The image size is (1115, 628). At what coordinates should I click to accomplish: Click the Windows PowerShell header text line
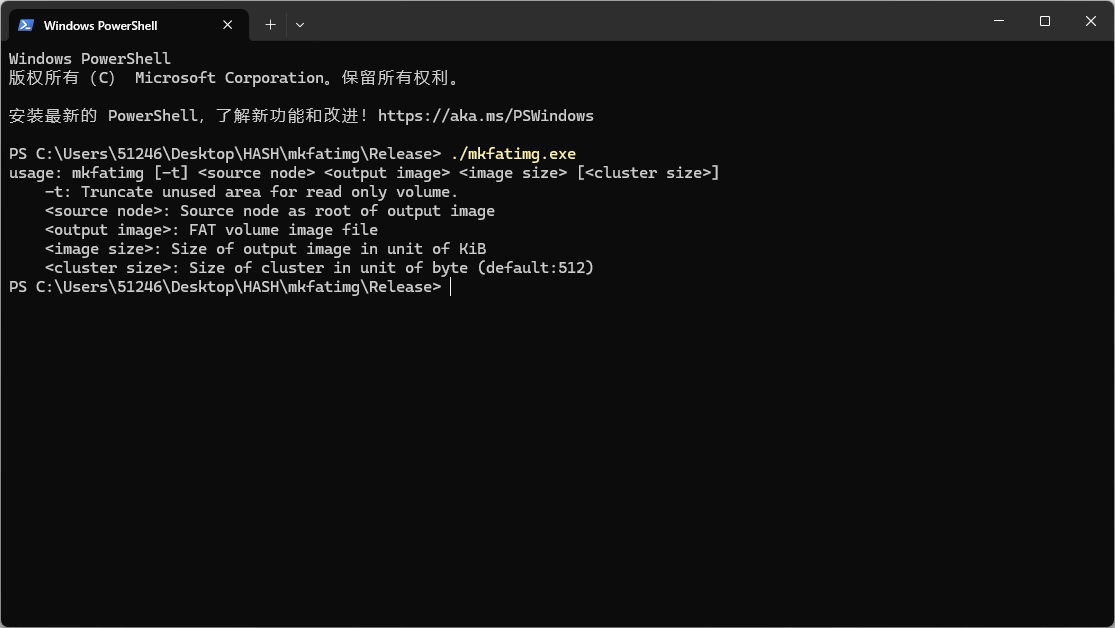coord(90,59)
